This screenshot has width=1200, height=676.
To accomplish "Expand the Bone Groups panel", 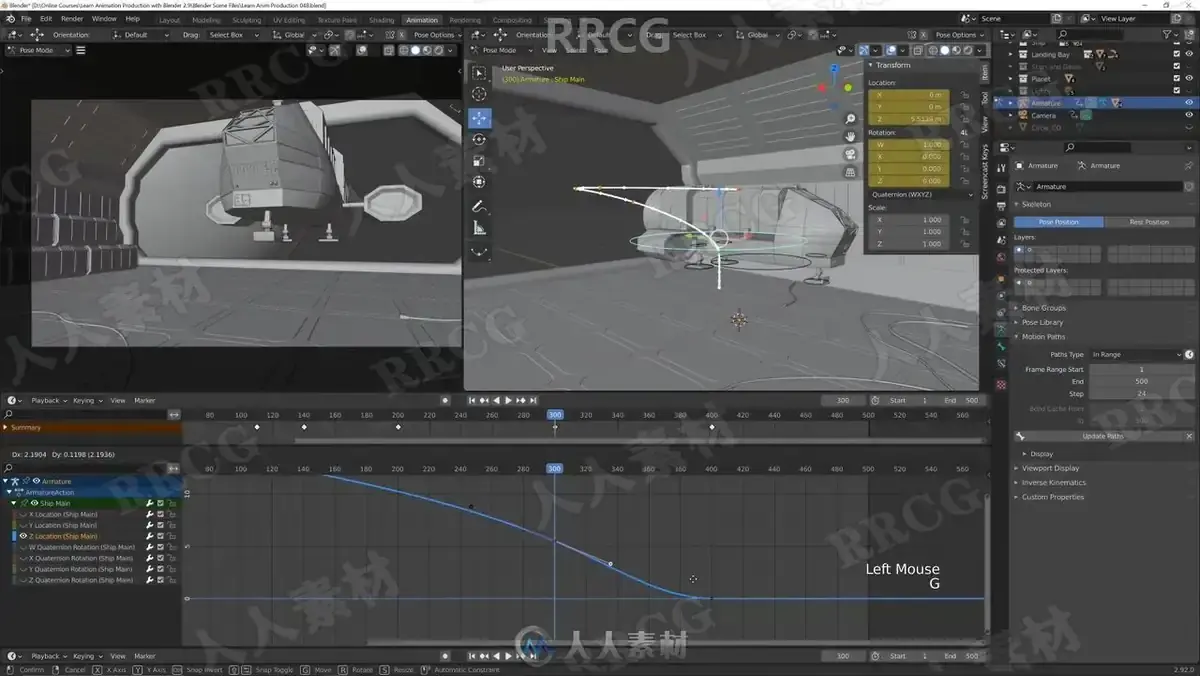I will 1043,308.
